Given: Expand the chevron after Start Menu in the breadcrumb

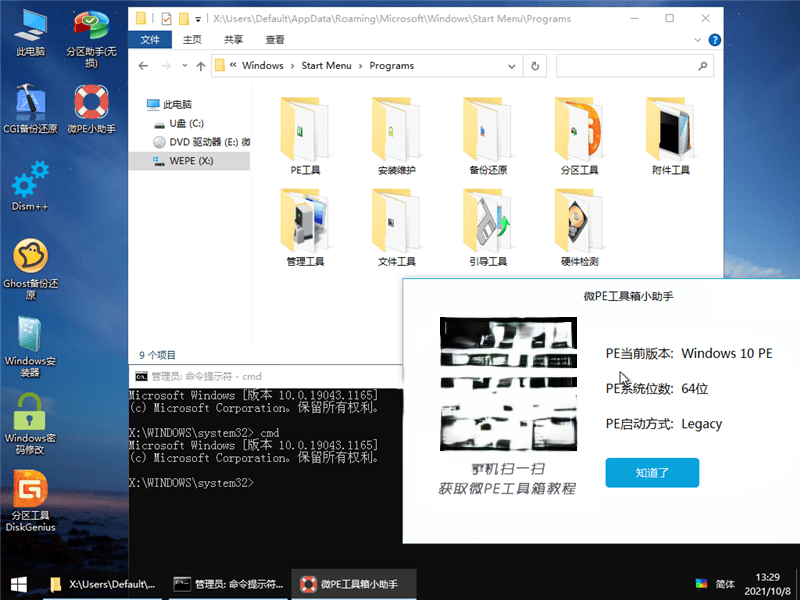Looking at the screenshot, I should (x=360, y=66).
